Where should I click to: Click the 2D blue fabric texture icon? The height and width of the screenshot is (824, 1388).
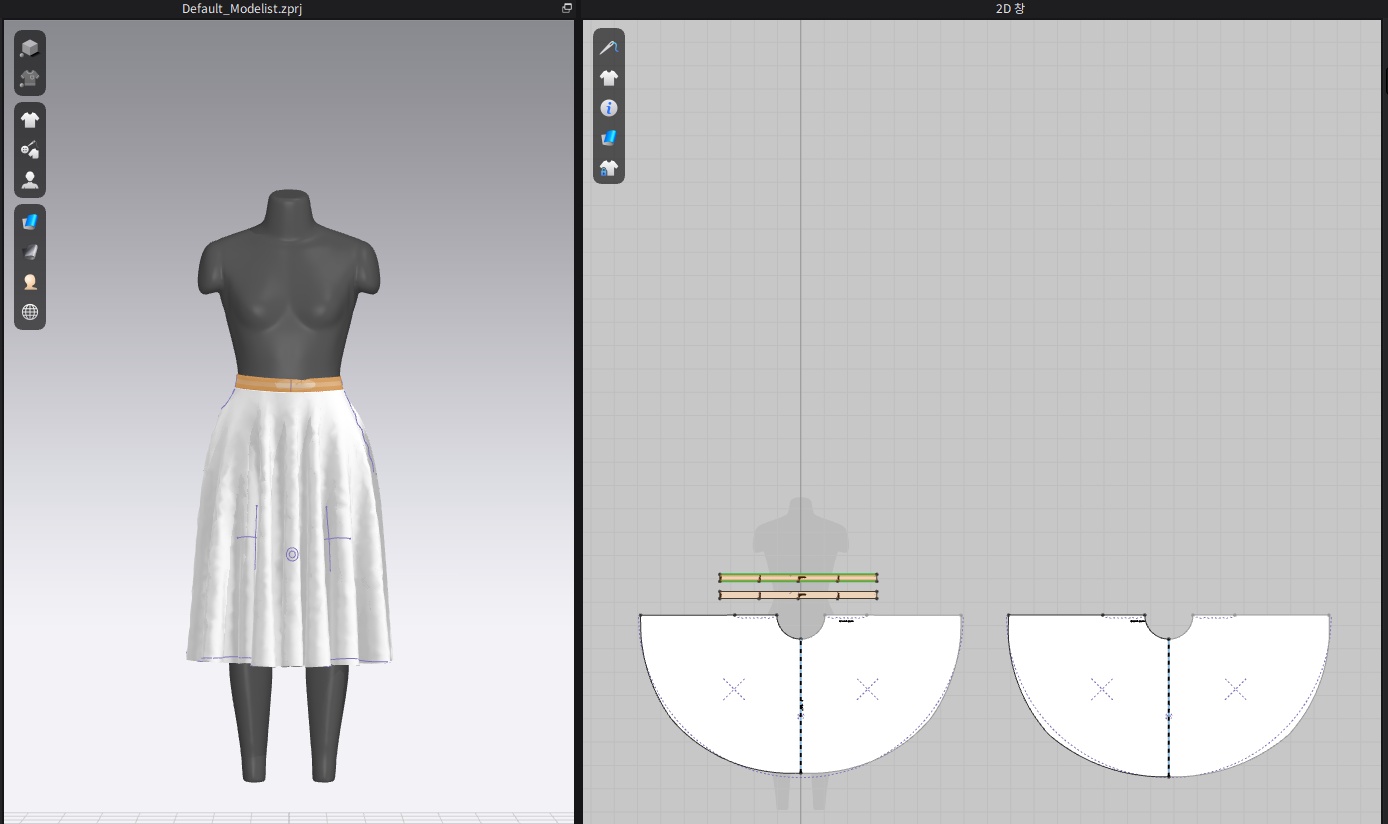(608, 137)
